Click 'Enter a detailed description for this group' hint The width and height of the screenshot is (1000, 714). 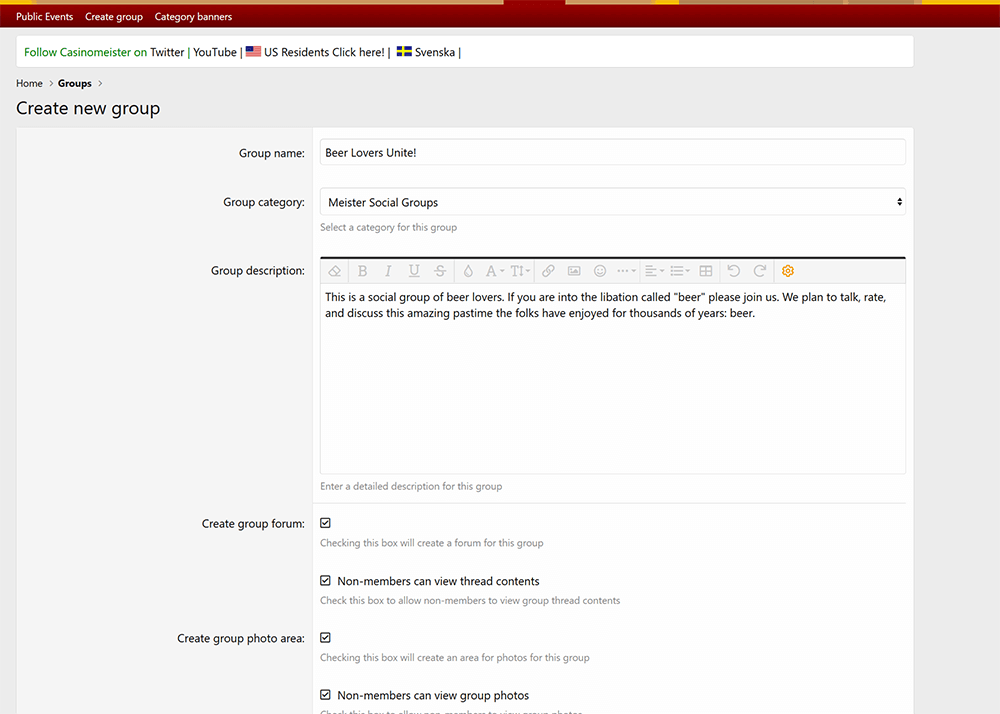point(411,486)
